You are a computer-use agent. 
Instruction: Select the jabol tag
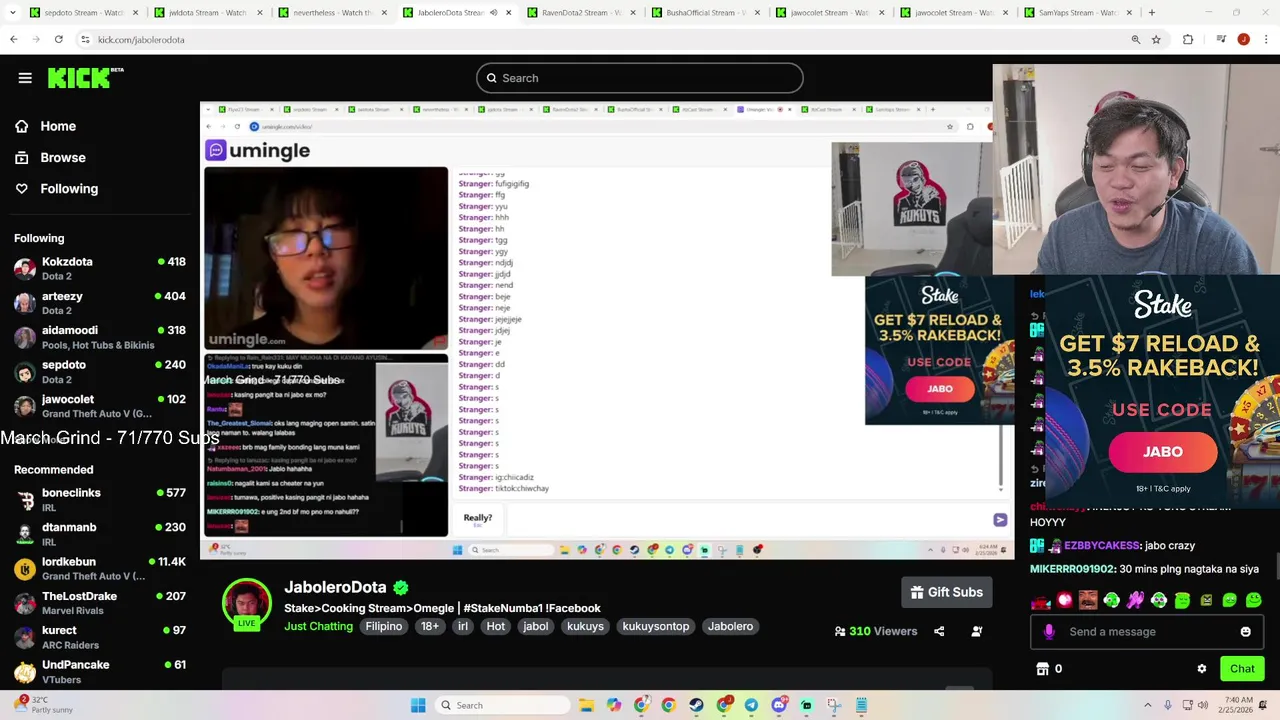[535, 626]
